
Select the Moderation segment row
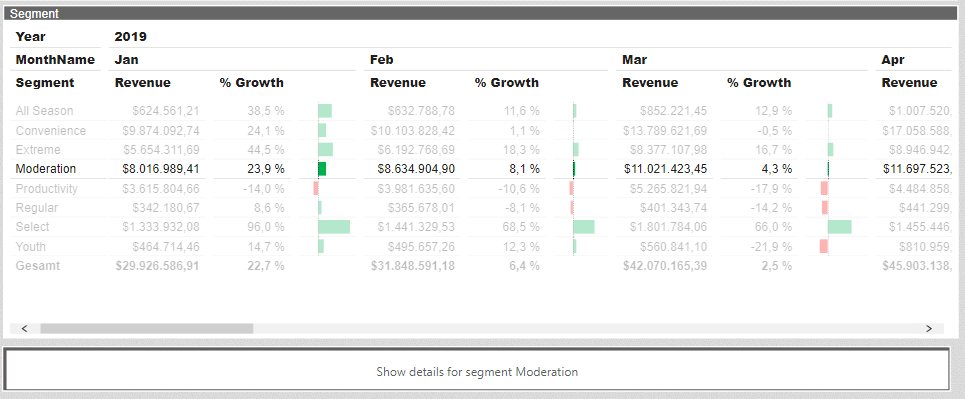coord(481,169)
